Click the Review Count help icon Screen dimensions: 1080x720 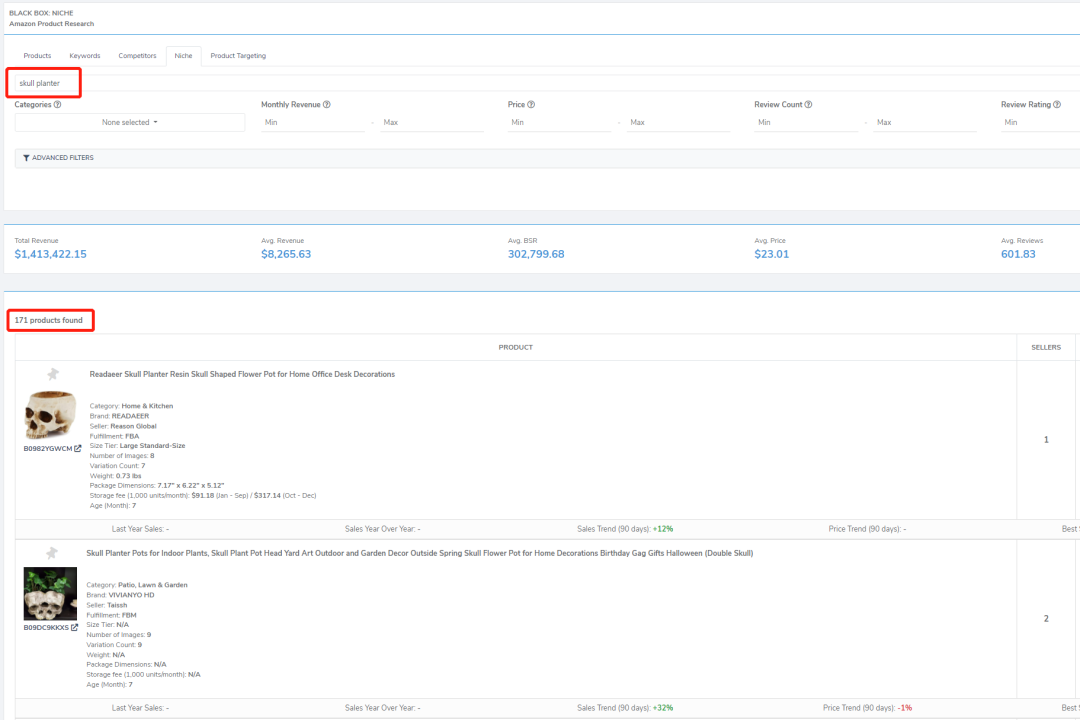pyautogui.click(x=808, y=104)
